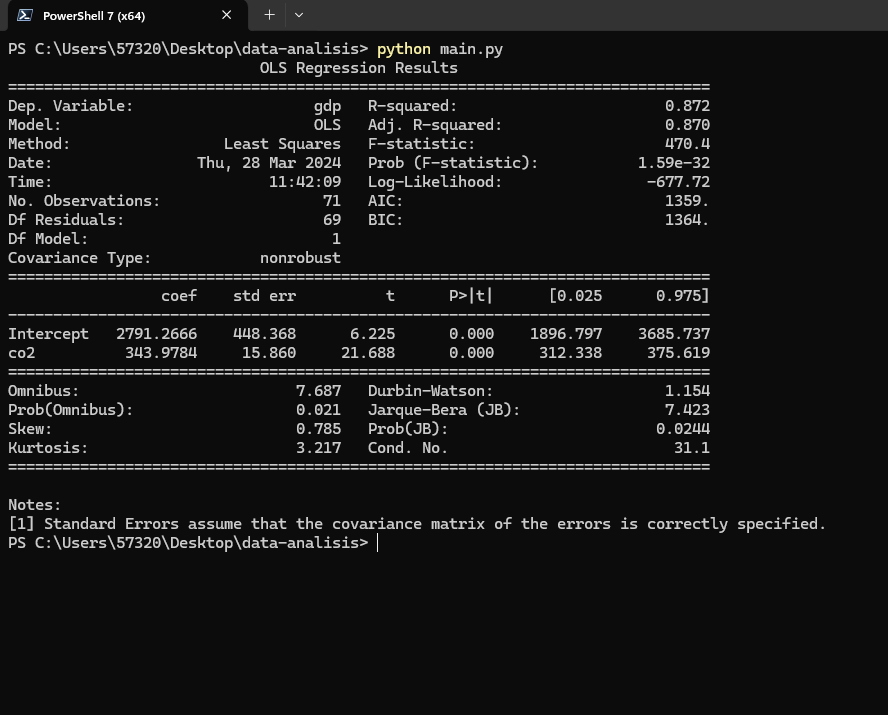The height and width of the screenshot is (715, 888).
Task: Select the PowerShell 7 (x64) tab title
Action: pos(93,16)
